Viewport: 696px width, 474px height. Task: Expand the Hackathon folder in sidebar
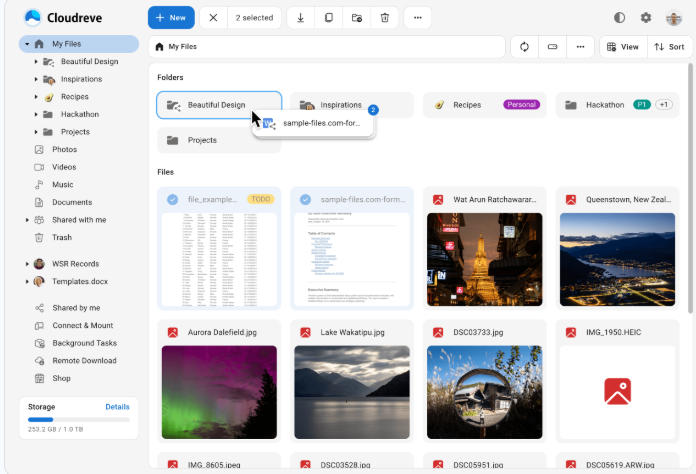[x=36, y=115]
